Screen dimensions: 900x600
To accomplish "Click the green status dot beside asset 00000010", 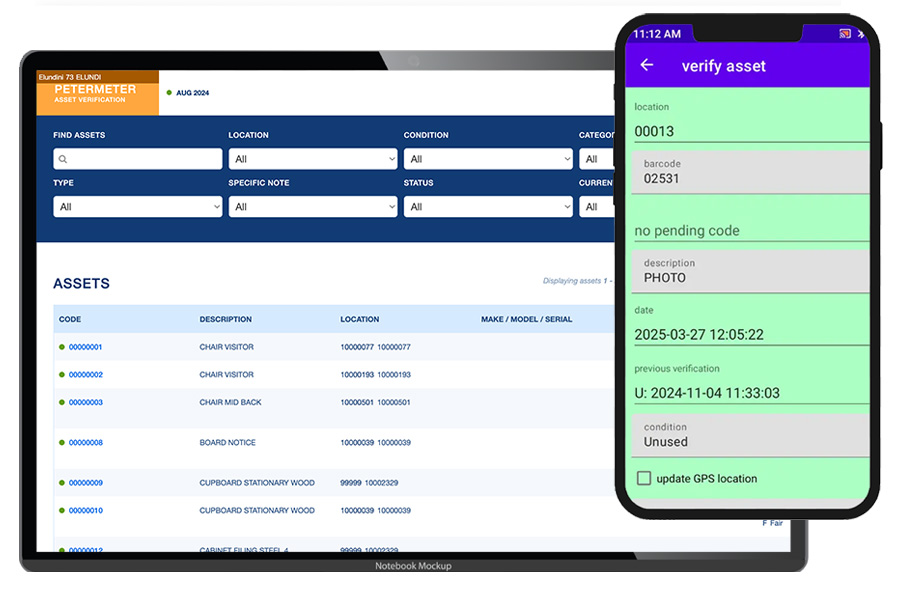I will [61, 511].
